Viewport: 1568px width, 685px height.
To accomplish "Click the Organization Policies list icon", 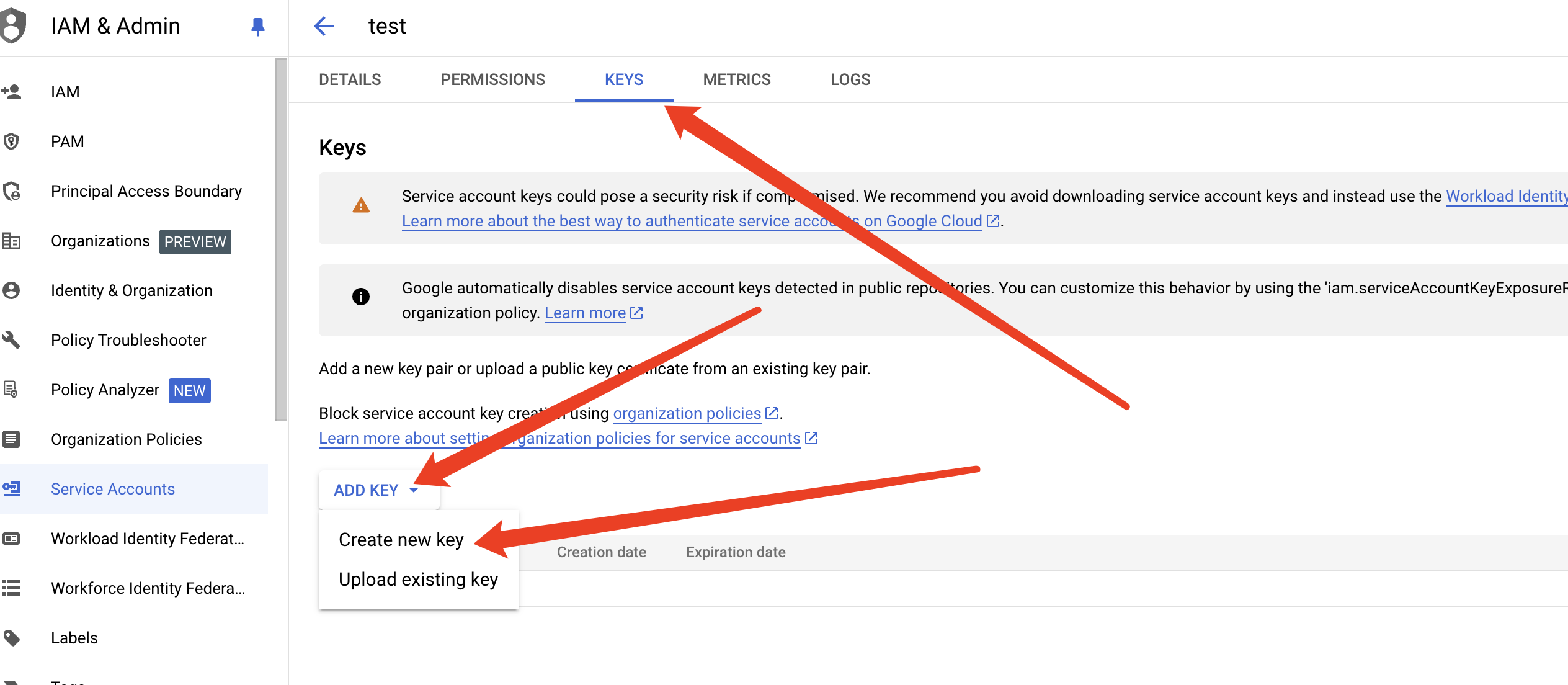I will pyautogui.click(x=11, y=439).
